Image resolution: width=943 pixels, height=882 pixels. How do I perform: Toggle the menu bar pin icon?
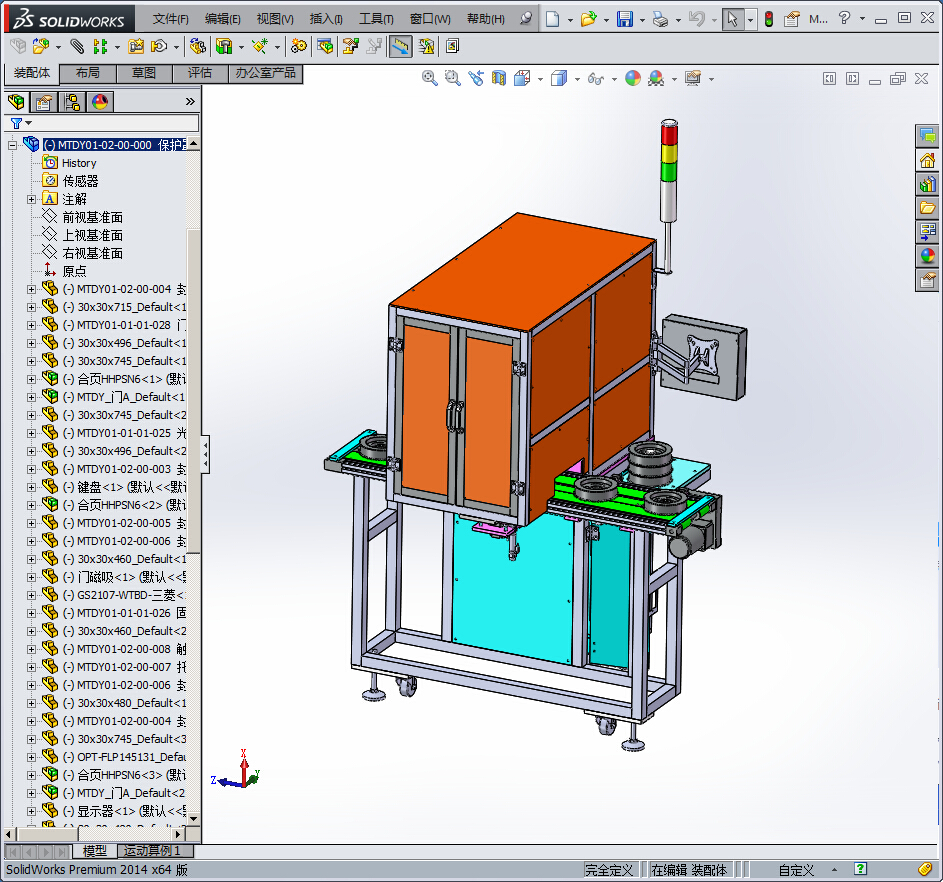click(526, 19)
